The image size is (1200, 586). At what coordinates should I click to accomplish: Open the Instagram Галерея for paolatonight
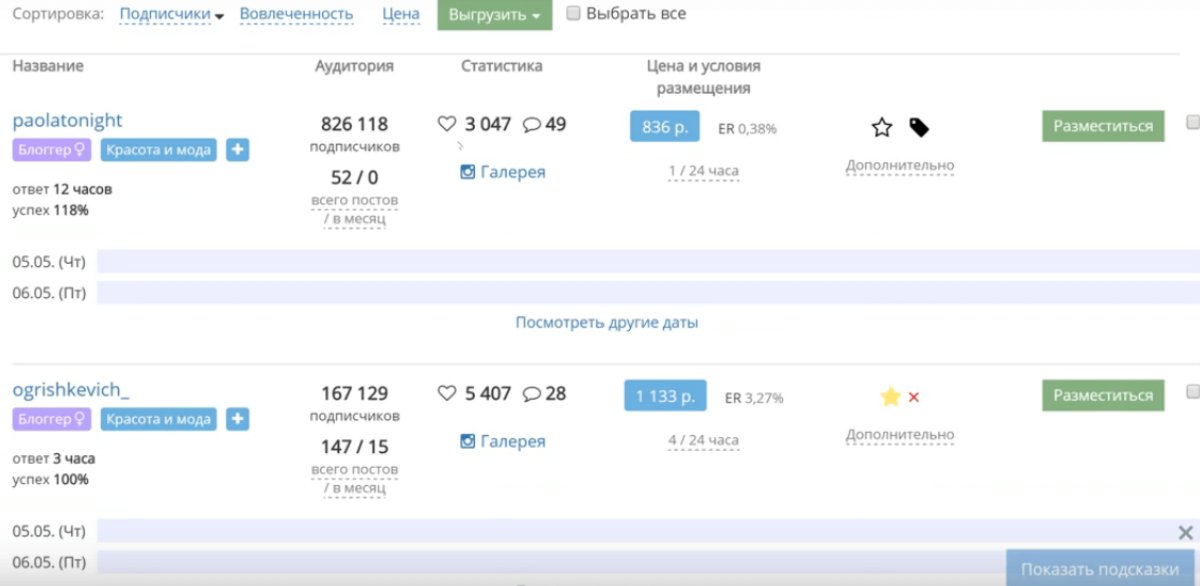[505, 171]
